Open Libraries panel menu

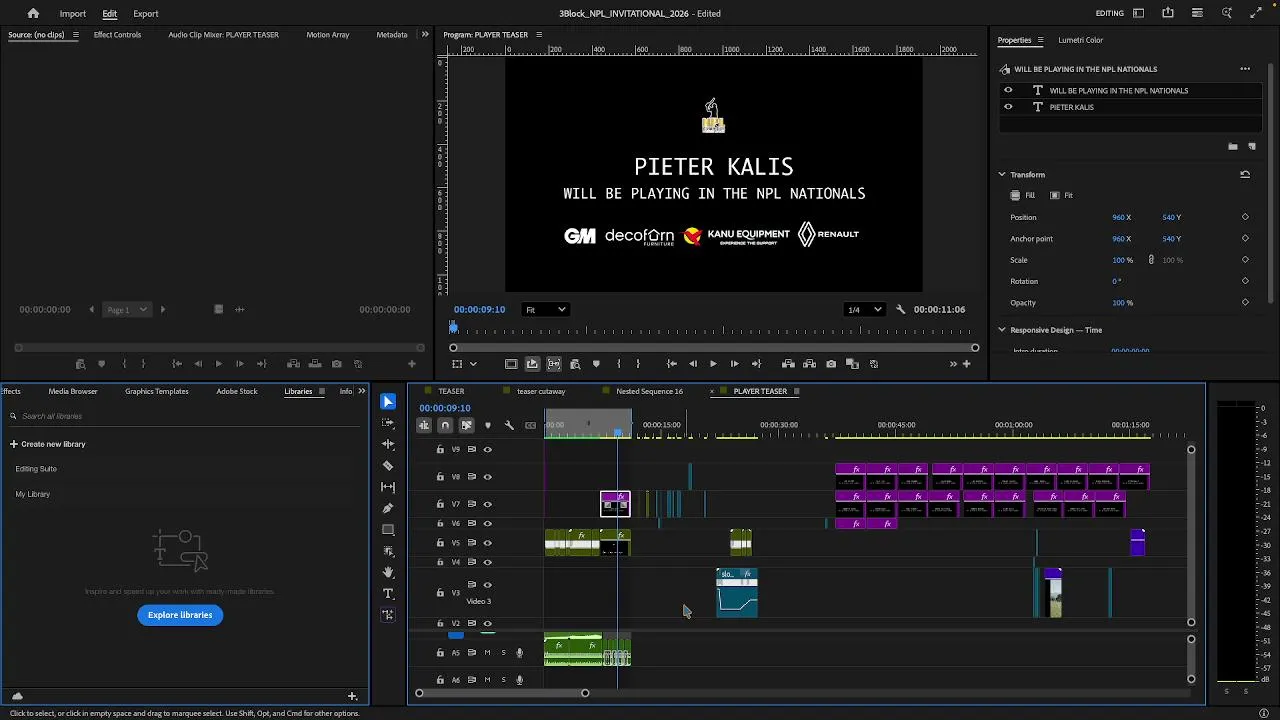(x=321, y=391)
